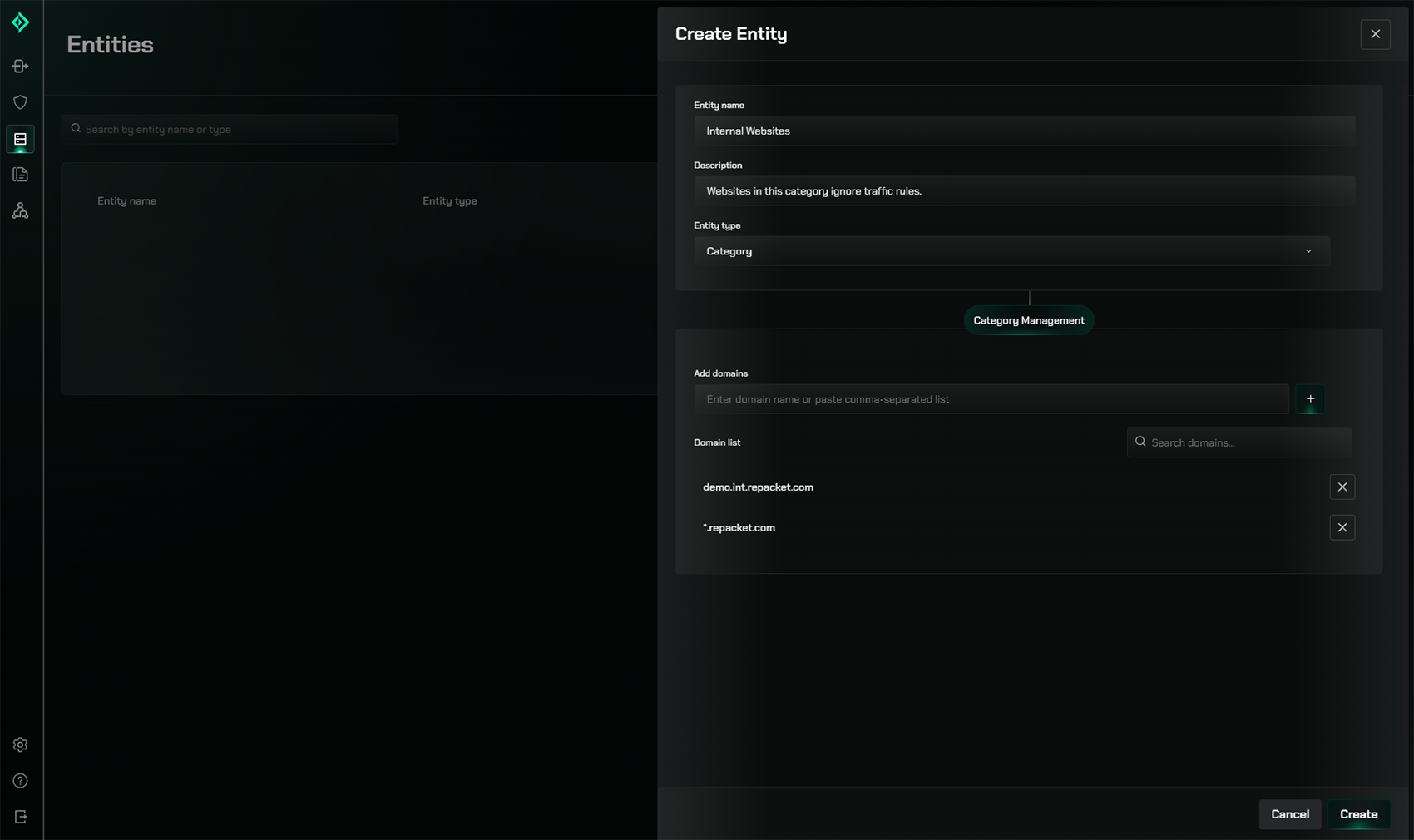Click the Repacket logo icon
The image size is (1414, 840).
tap(20, 22)
